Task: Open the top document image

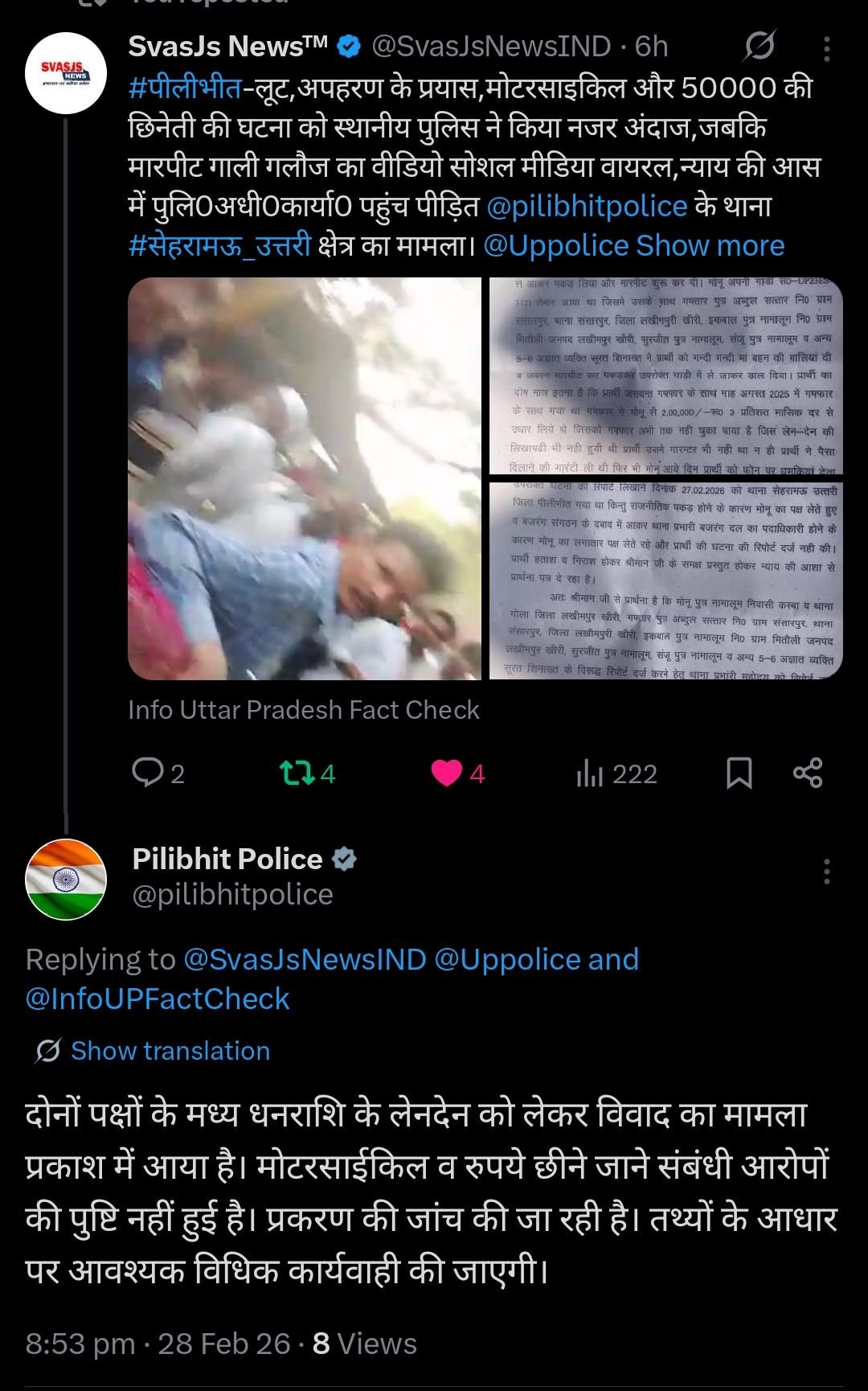Action: click(x=666, y=375)
